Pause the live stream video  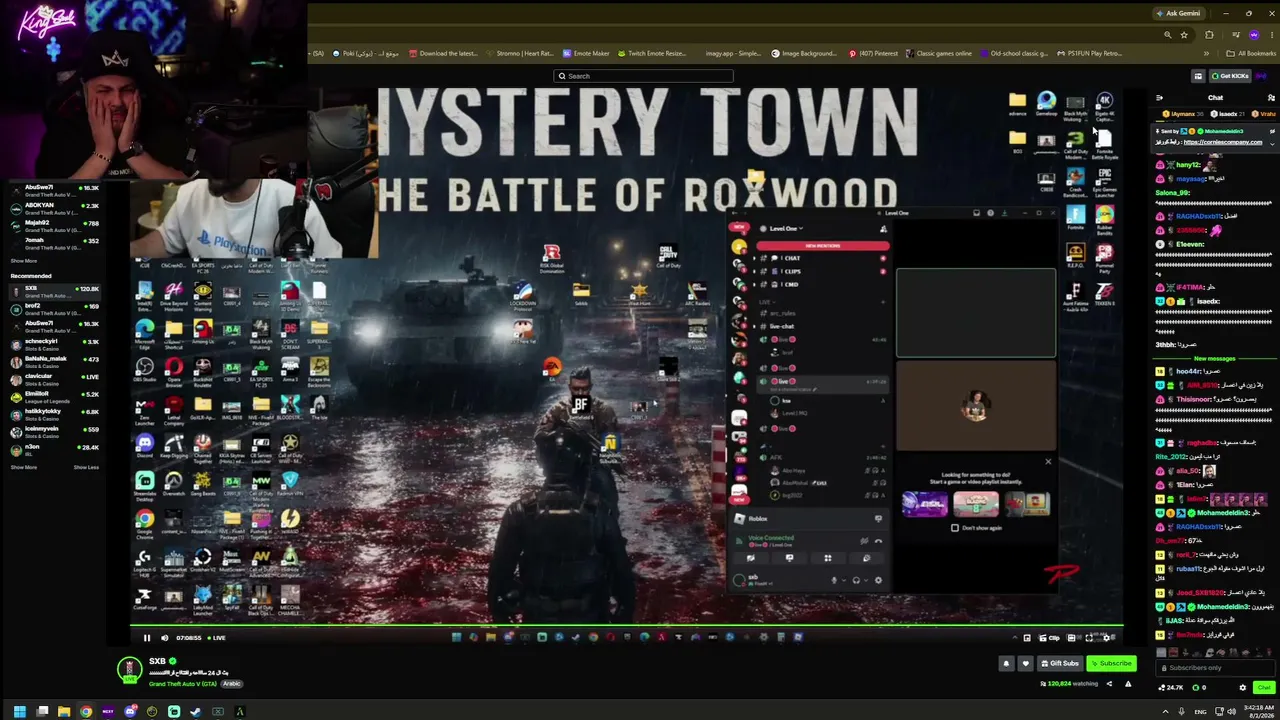pos(146,638)
